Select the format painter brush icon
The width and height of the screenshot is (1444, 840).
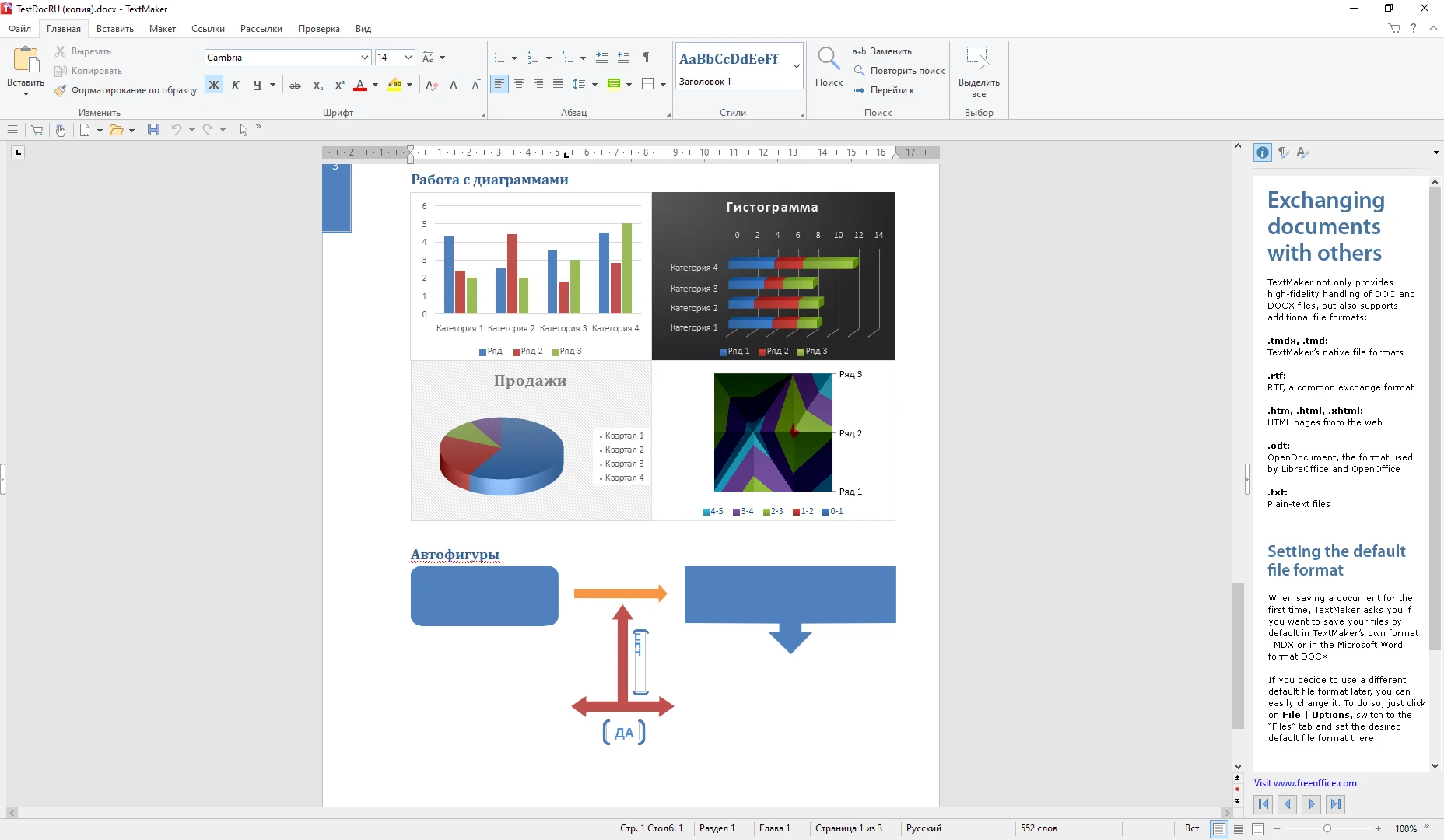pyautogui.click(x=61, y=90)
